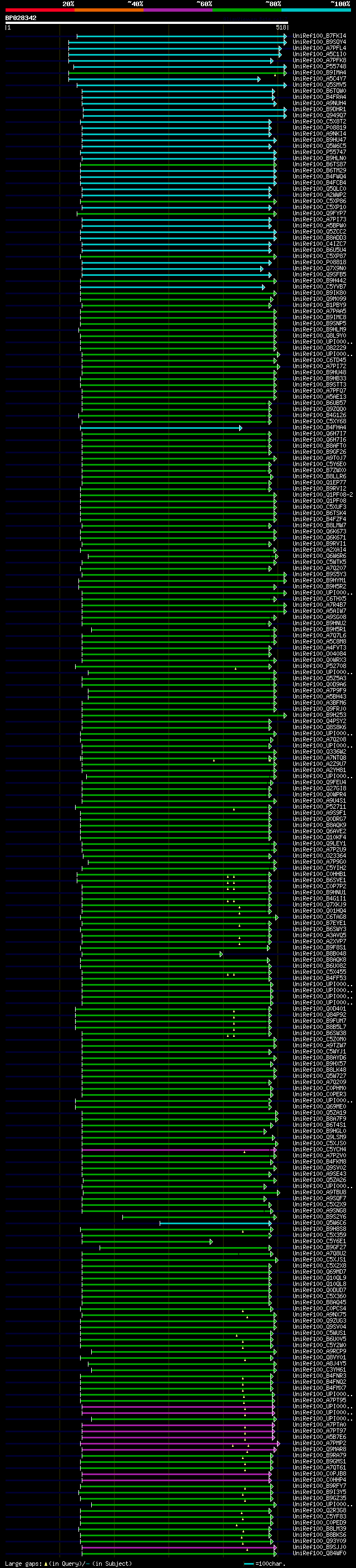356x1568 pixels.
Task: Select the BP028342 query label
Action: coord(21,18)
